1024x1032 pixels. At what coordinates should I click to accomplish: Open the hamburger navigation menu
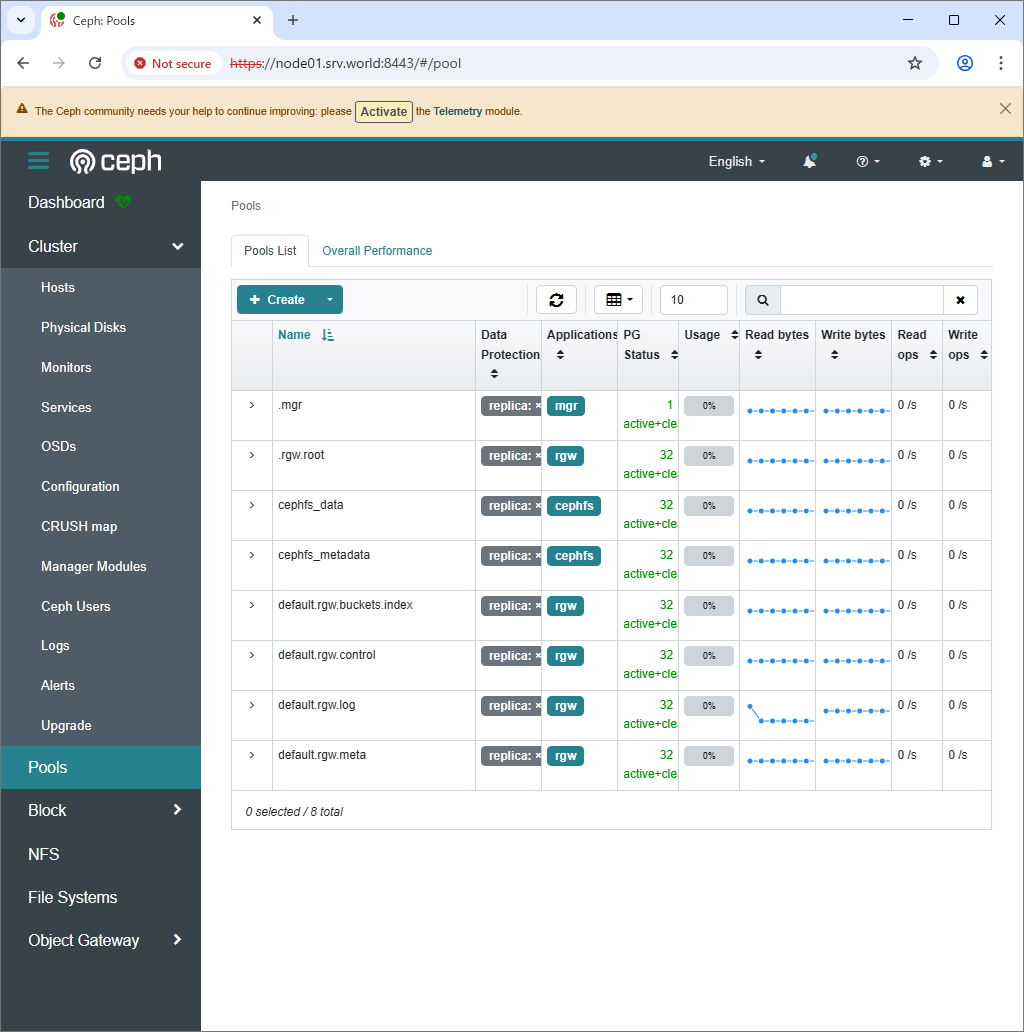coord(38,161)
